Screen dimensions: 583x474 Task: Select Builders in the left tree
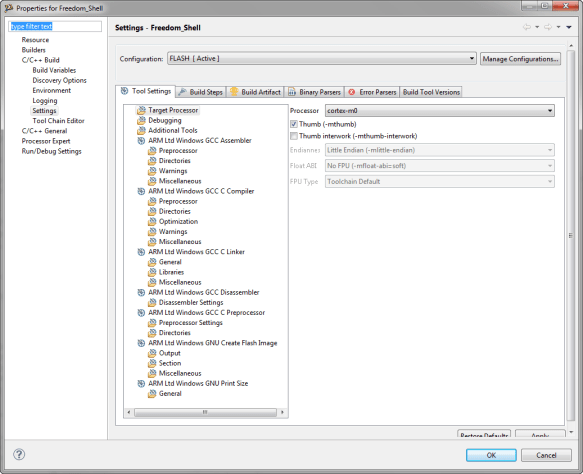tap(33, 50)
